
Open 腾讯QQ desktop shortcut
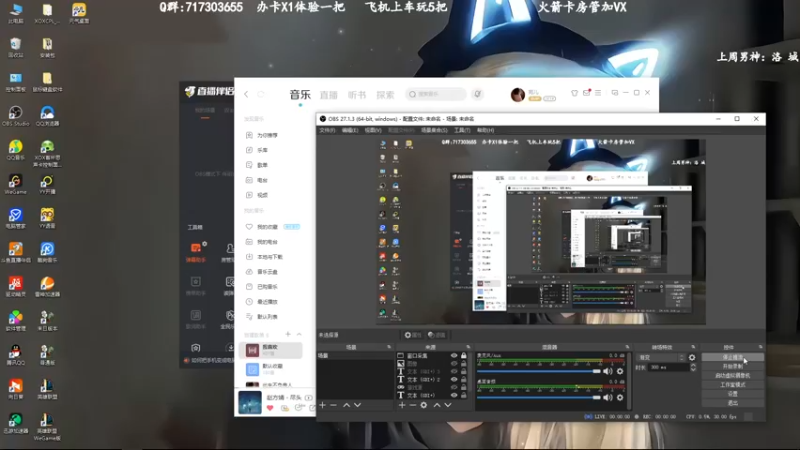[15, 355]
